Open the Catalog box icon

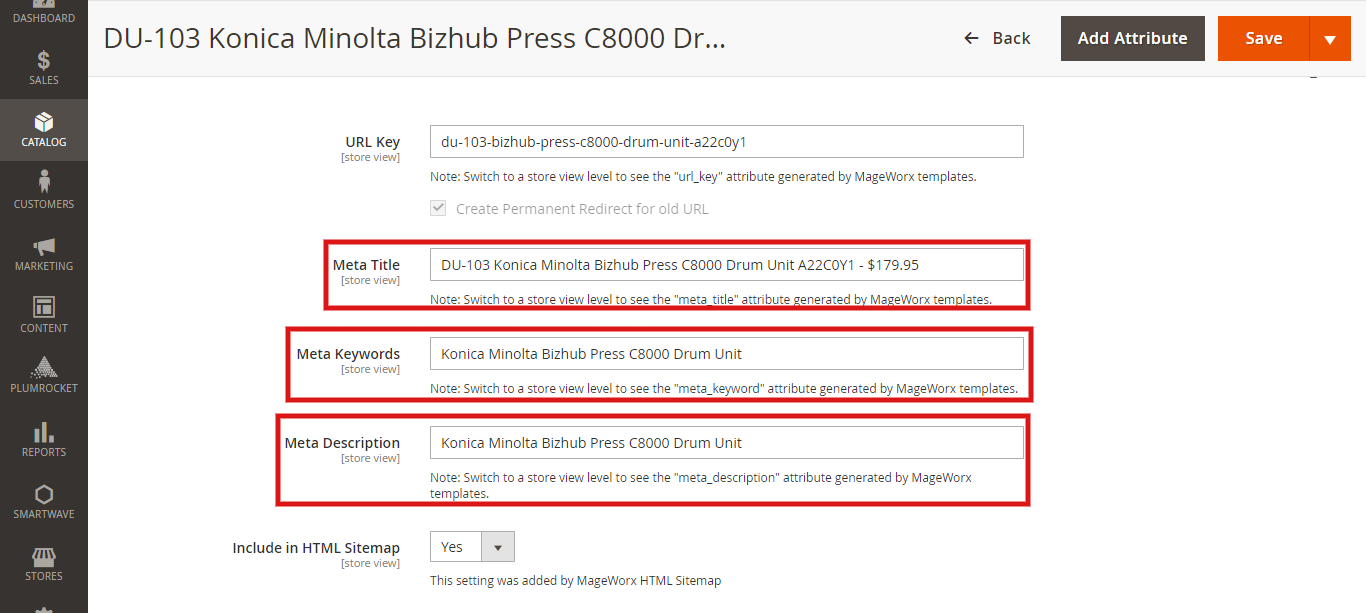(44, 122)
